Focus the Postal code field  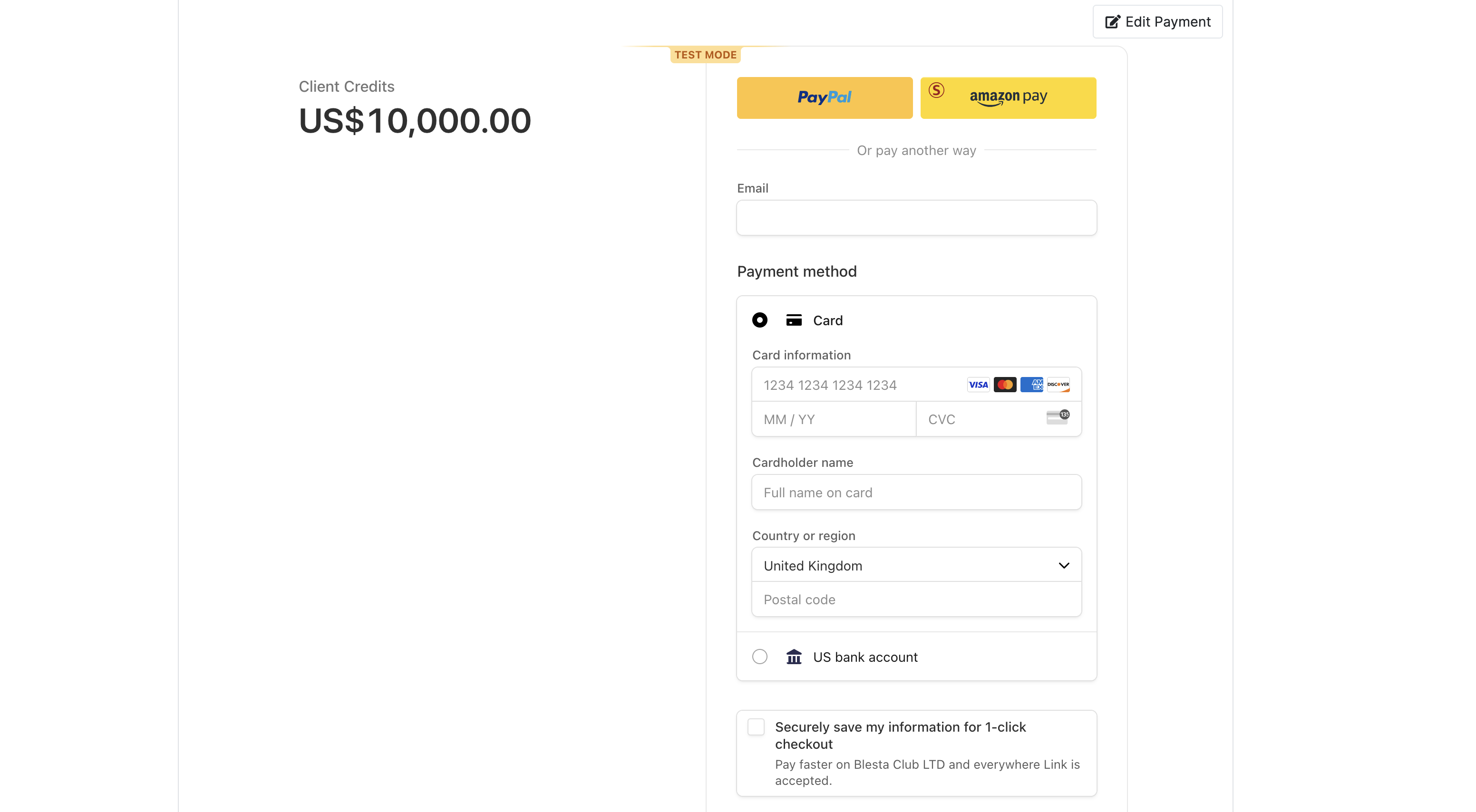(916, 599)
